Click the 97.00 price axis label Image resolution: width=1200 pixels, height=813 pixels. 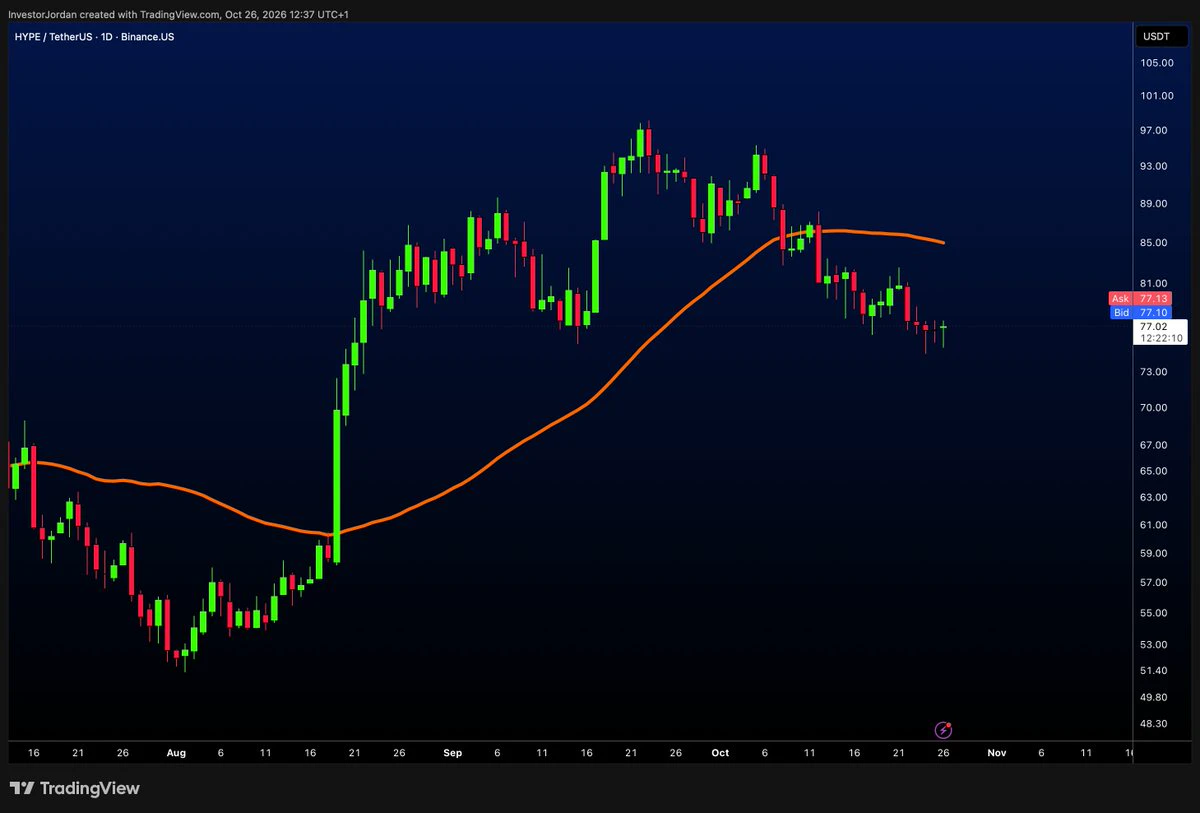coord(1154,130)
